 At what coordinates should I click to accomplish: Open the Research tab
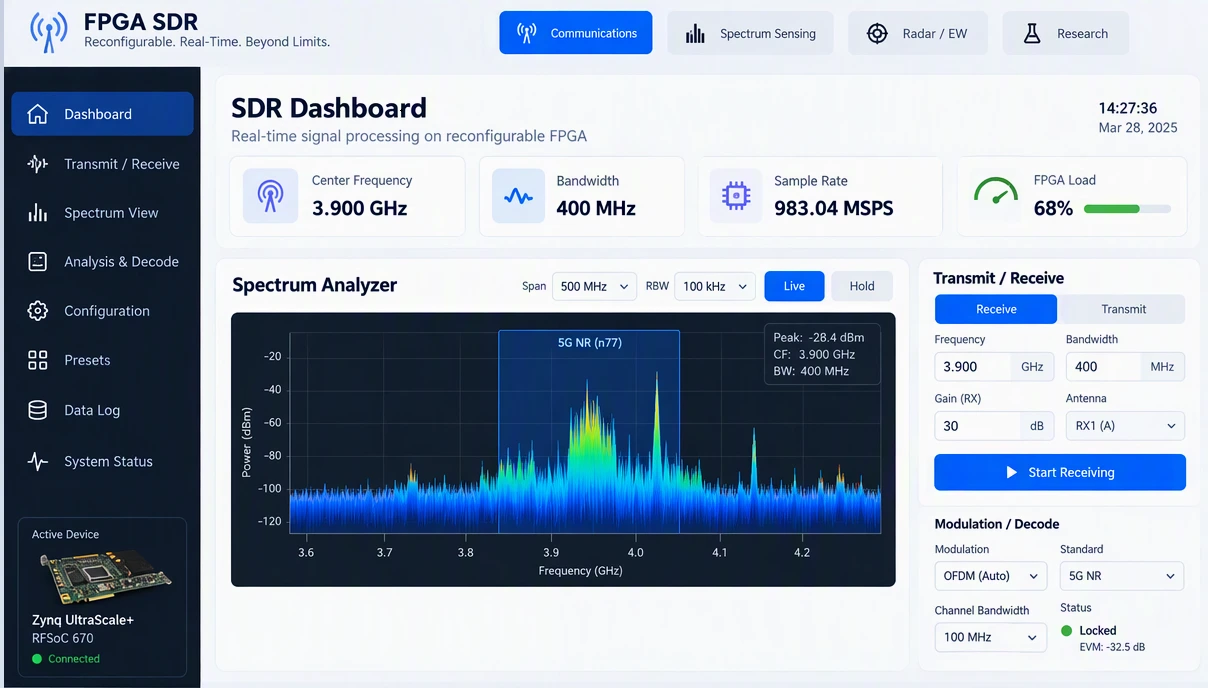pyautogui.click(x=1066, y=34)
